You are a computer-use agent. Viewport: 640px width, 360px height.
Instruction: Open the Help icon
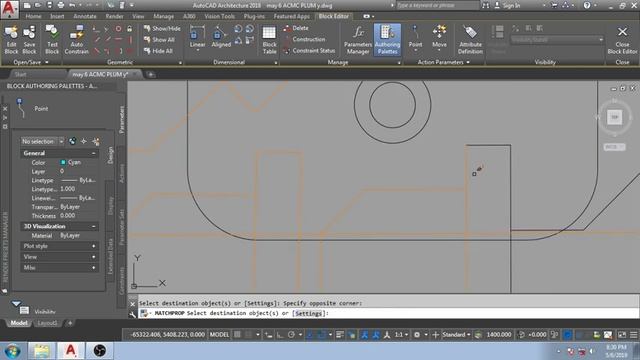tap(587, 5)
